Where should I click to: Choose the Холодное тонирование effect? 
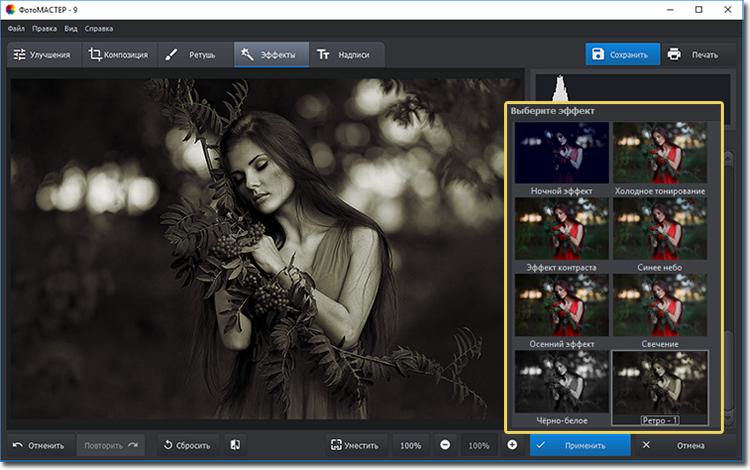click(x=659, y=153)
